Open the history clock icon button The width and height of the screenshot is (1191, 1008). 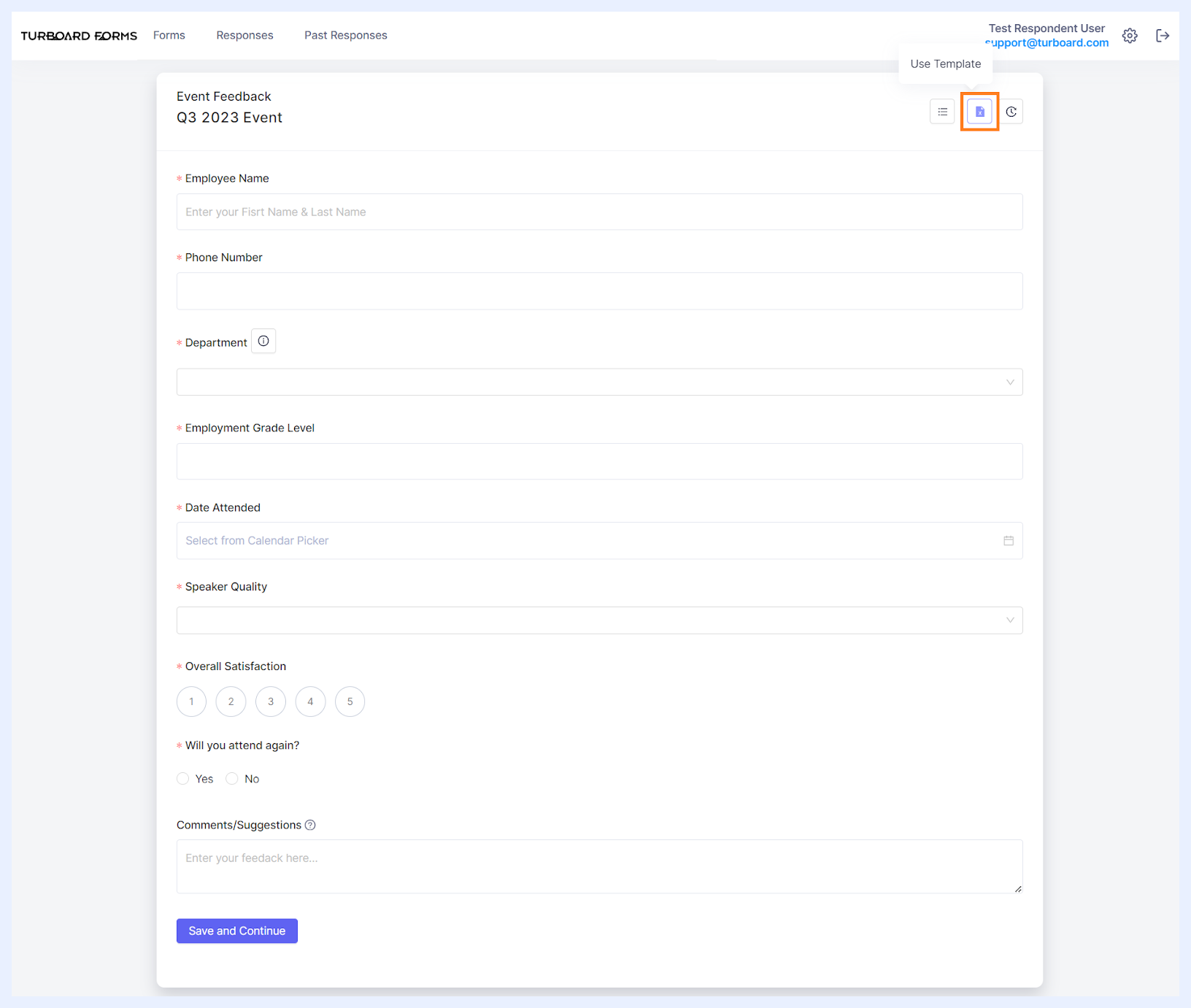pyautogui.click(x=1011, y=112)
